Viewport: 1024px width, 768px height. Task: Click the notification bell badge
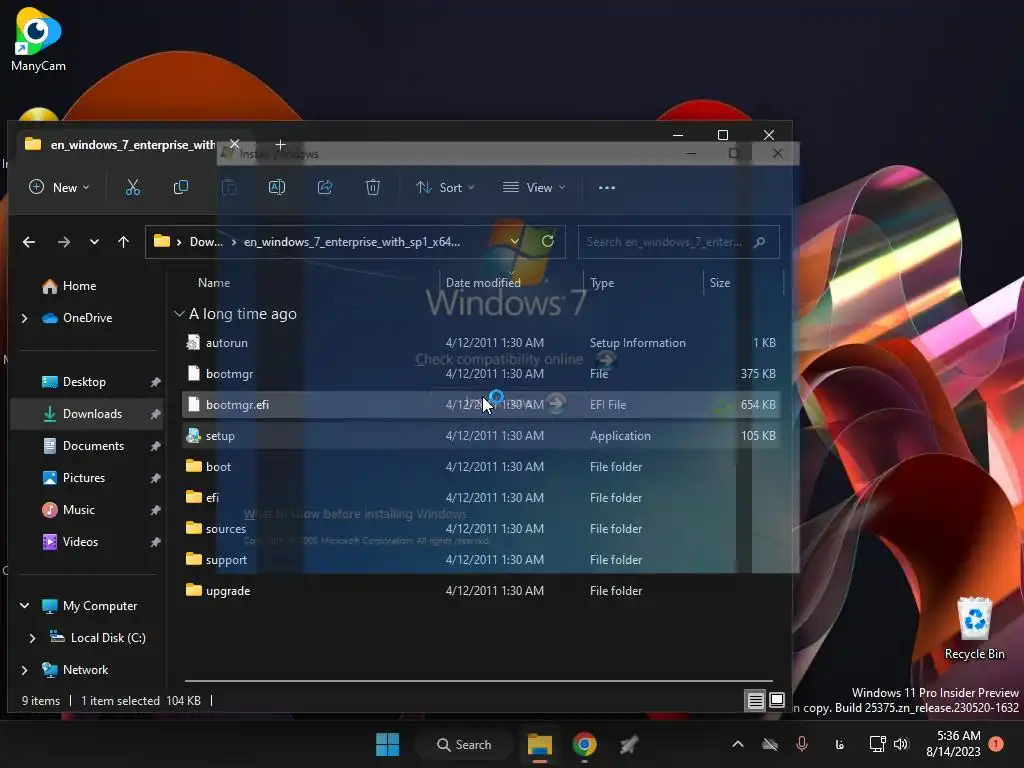(x=996, y=744)
